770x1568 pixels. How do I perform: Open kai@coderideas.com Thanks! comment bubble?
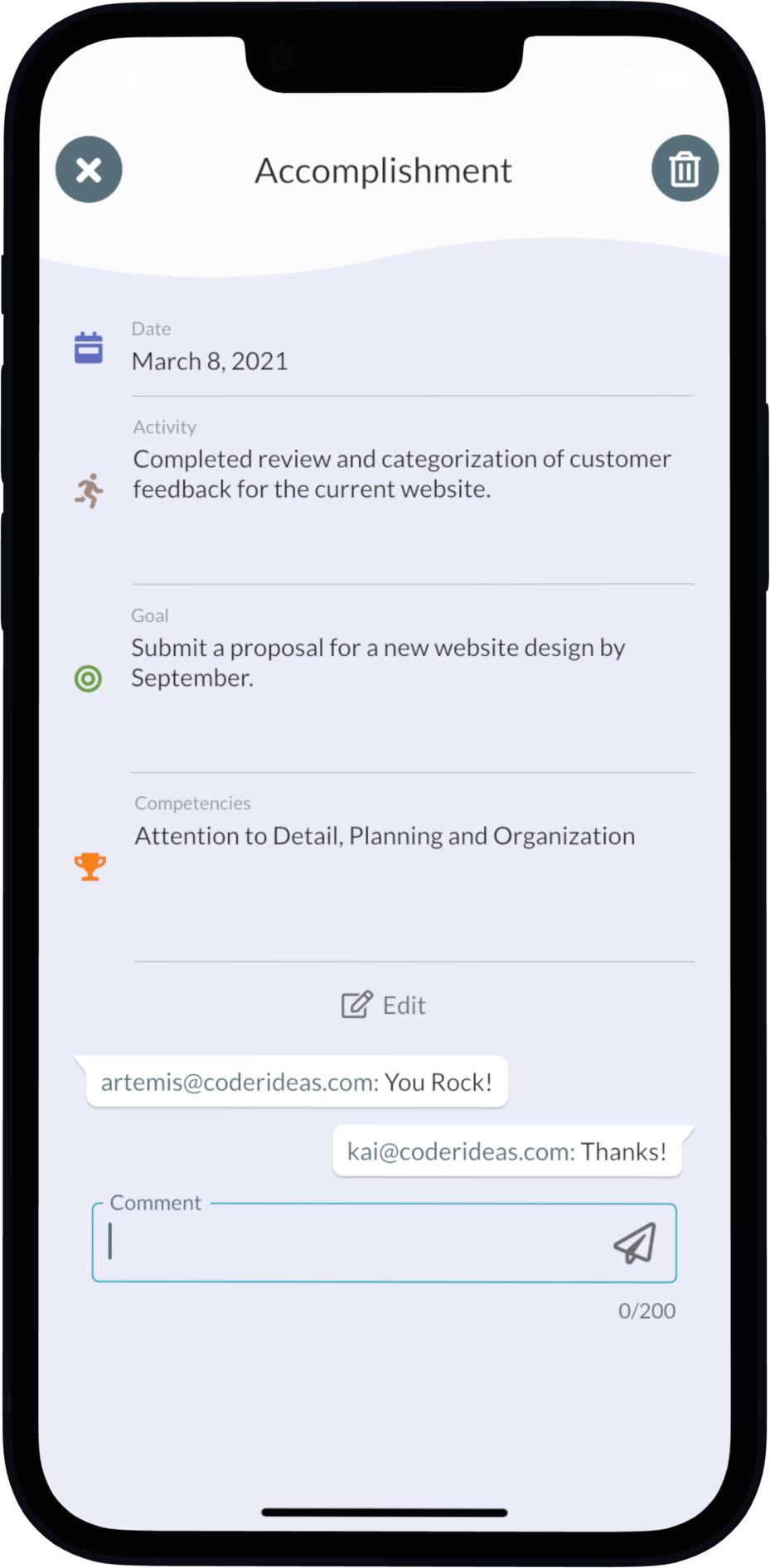pos(507,1151)
